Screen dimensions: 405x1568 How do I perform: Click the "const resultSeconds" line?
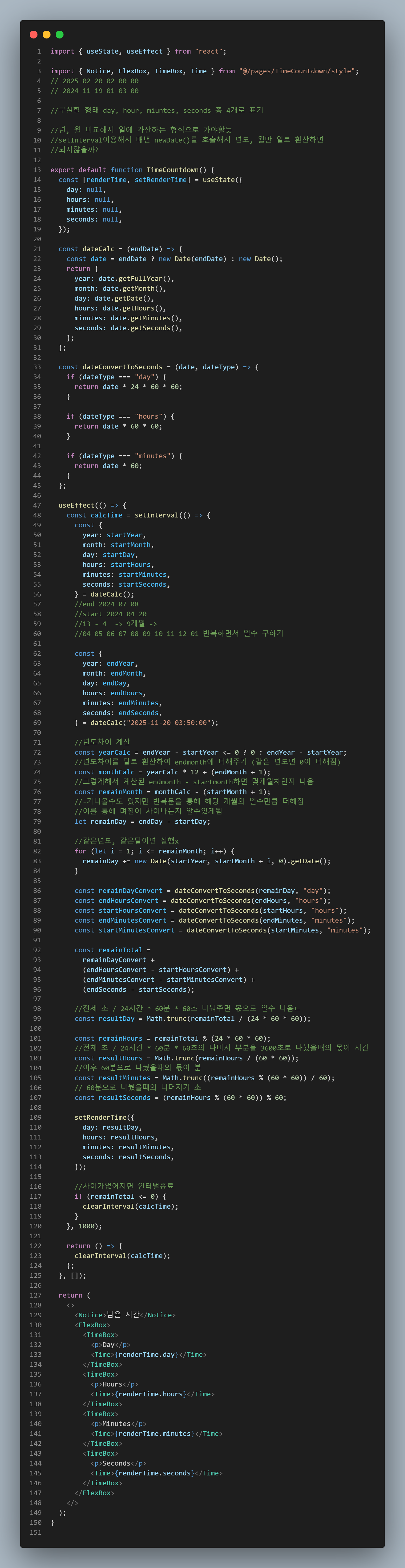180,1098
